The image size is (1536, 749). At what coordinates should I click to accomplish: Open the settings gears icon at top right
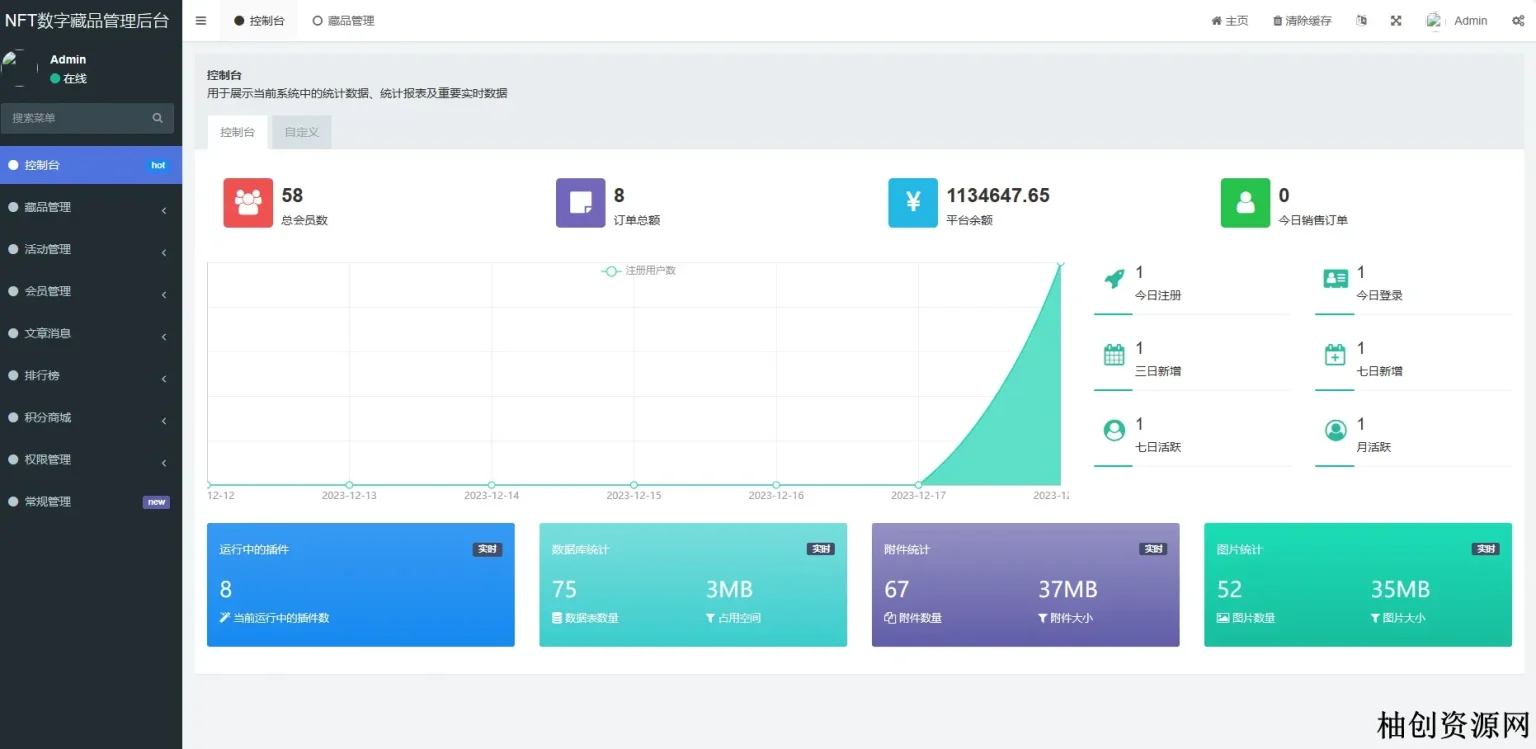[x=1518, y=21]
